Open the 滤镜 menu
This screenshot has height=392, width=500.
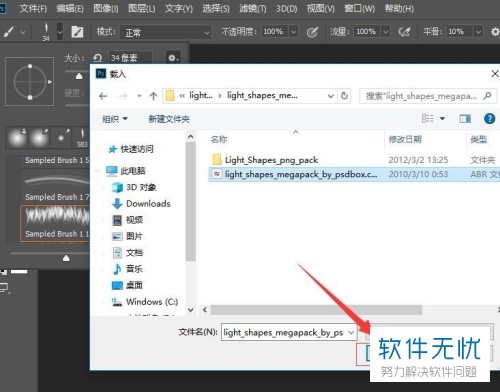click(x=253, y=8)
